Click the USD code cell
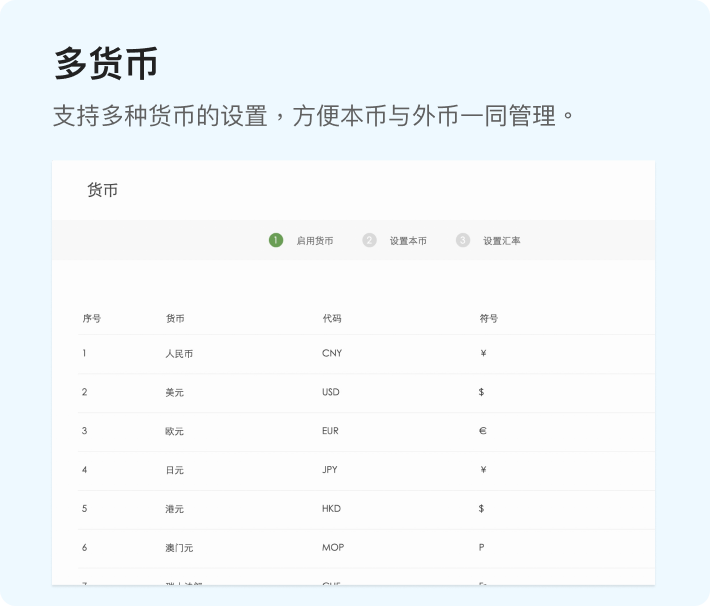Viewport: 710px width, 606px height. (x=331, y=392)
